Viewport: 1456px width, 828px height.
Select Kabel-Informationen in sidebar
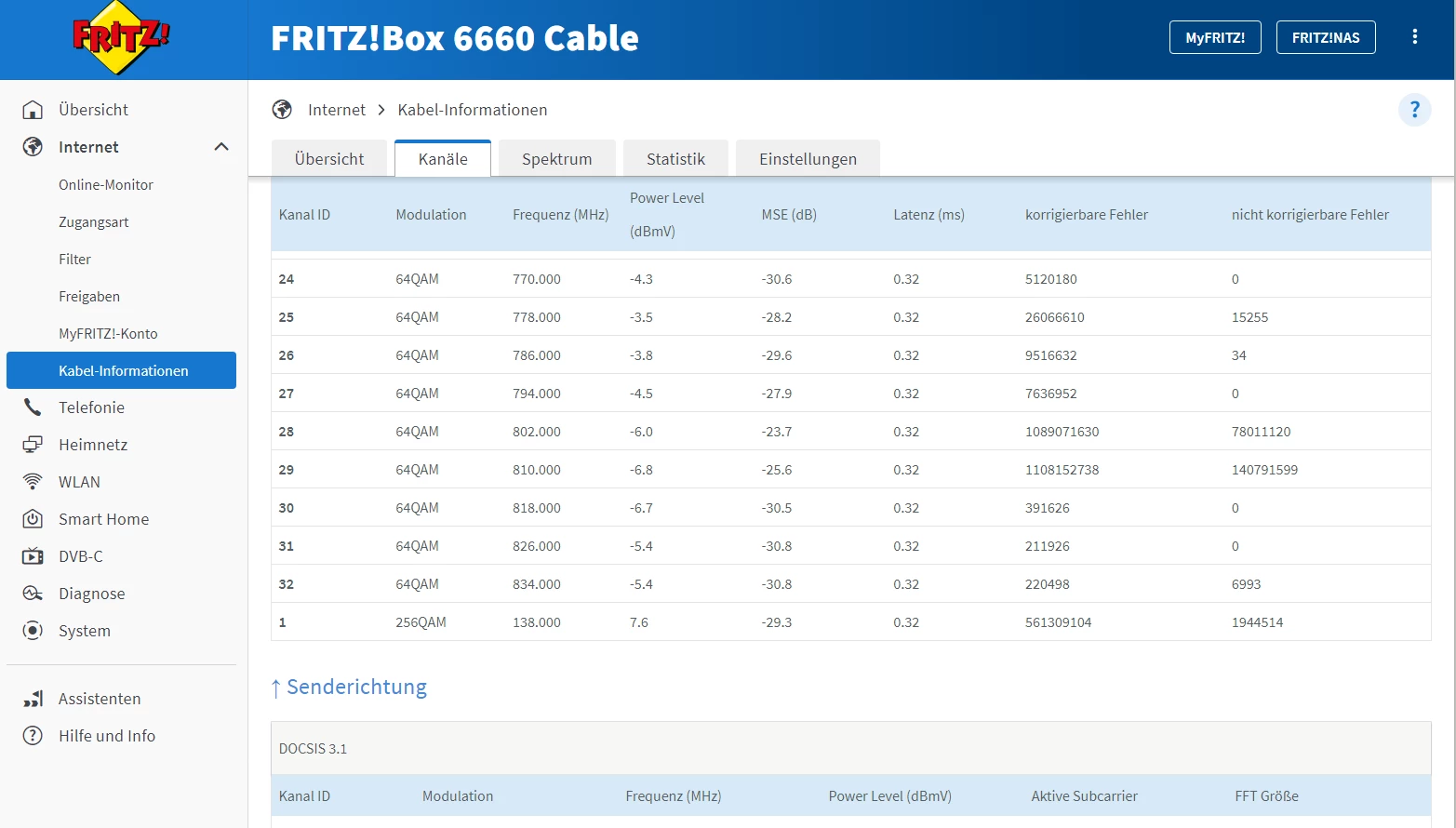click(121, 370)
